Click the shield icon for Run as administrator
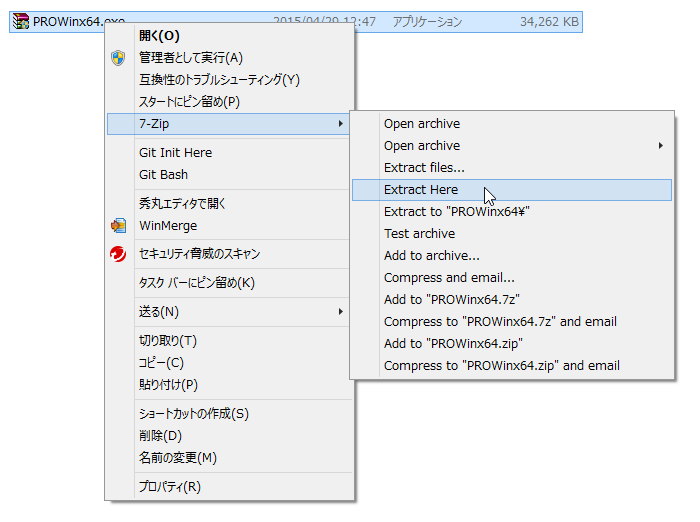Screen dimensions: 700x522 click(x=119, y=58)
